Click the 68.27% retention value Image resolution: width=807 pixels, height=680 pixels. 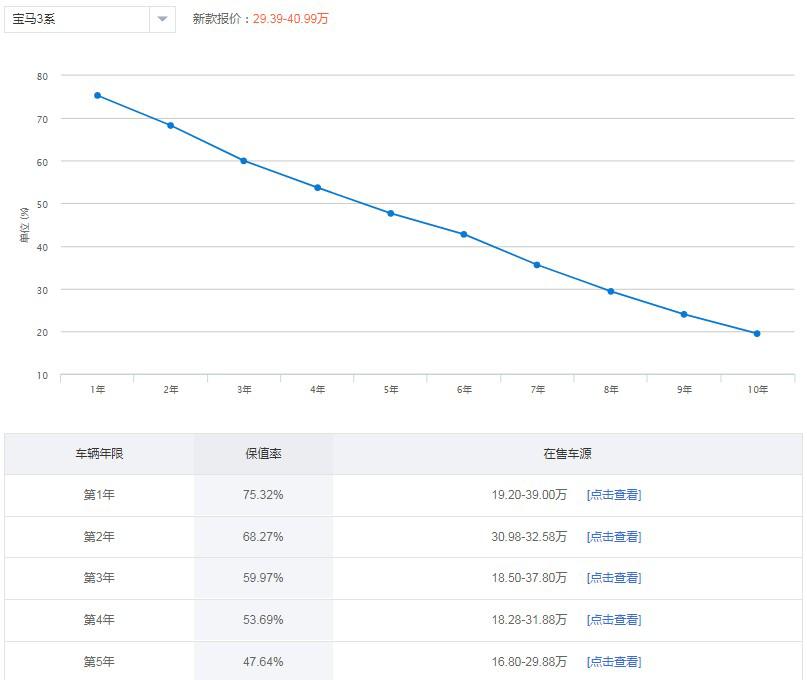(263, 537)
